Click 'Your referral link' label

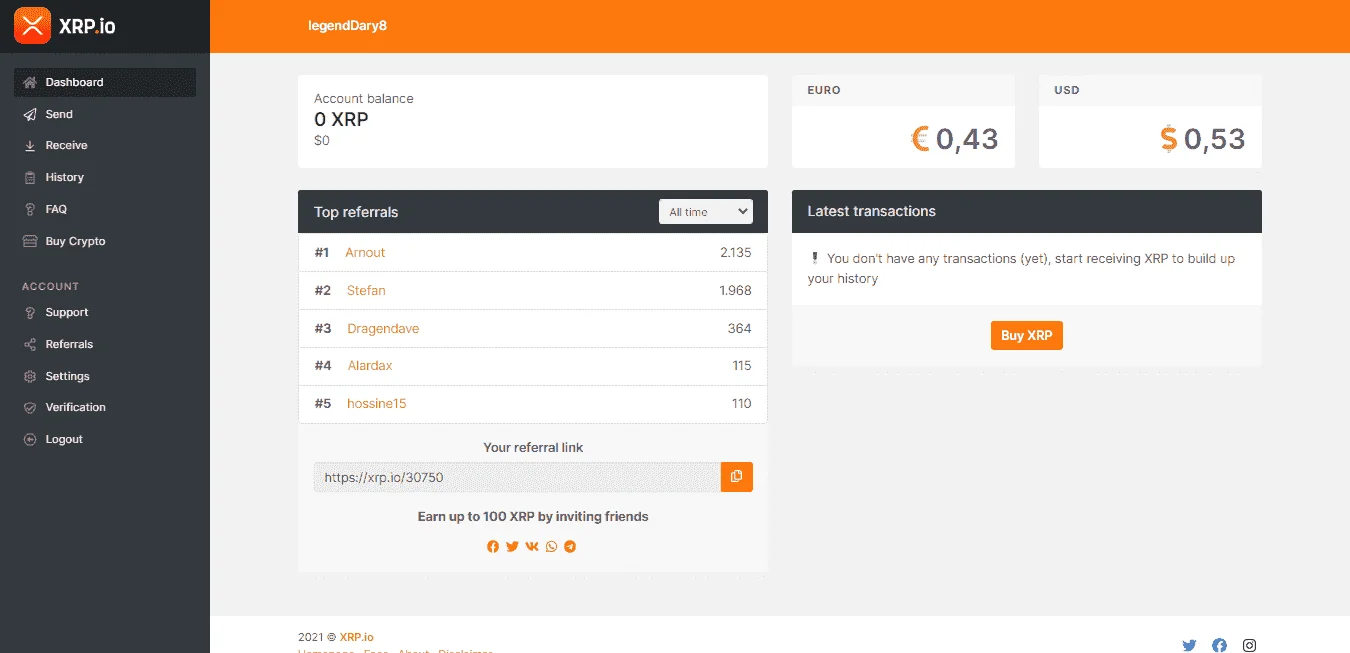click(x=533, y=448)
